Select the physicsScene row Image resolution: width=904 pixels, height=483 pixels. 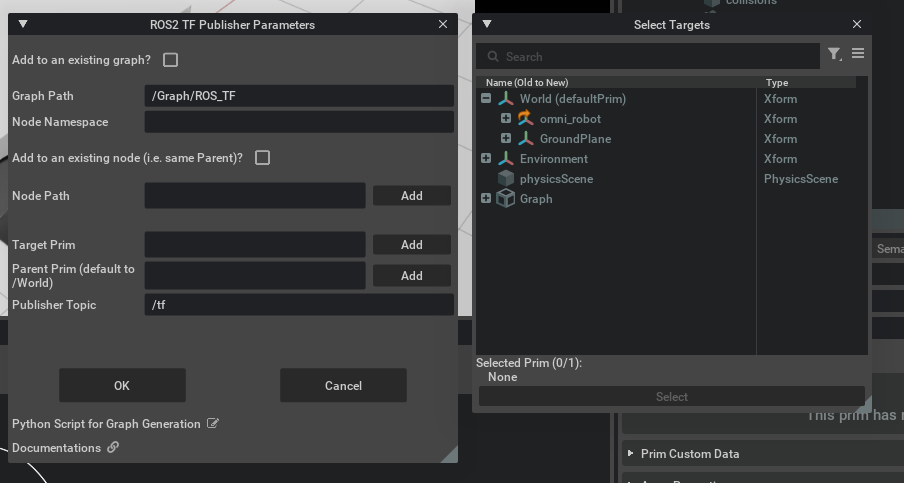pos(671,179)
